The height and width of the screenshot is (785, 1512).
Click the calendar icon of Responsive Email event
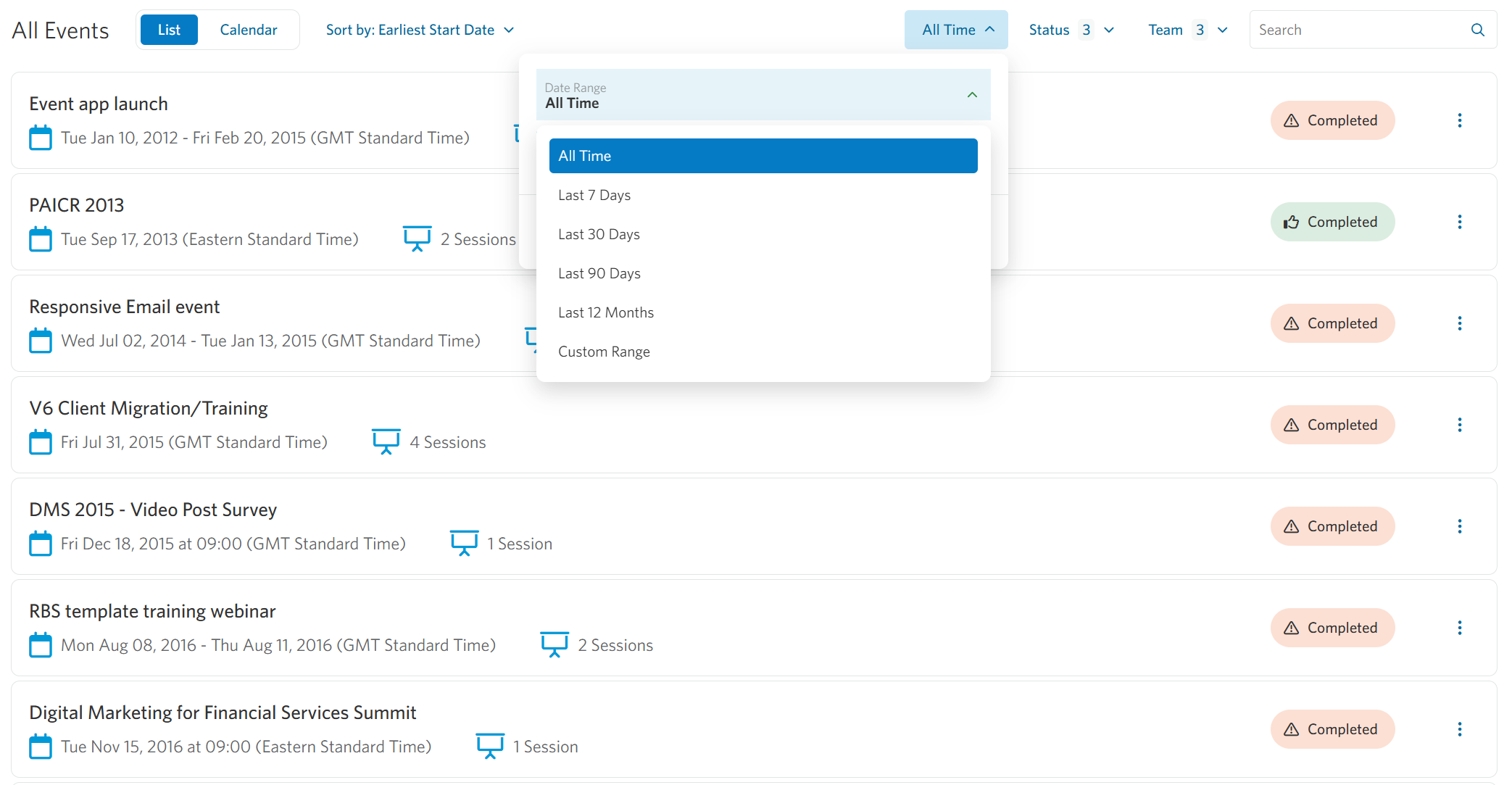coord(41,341)
